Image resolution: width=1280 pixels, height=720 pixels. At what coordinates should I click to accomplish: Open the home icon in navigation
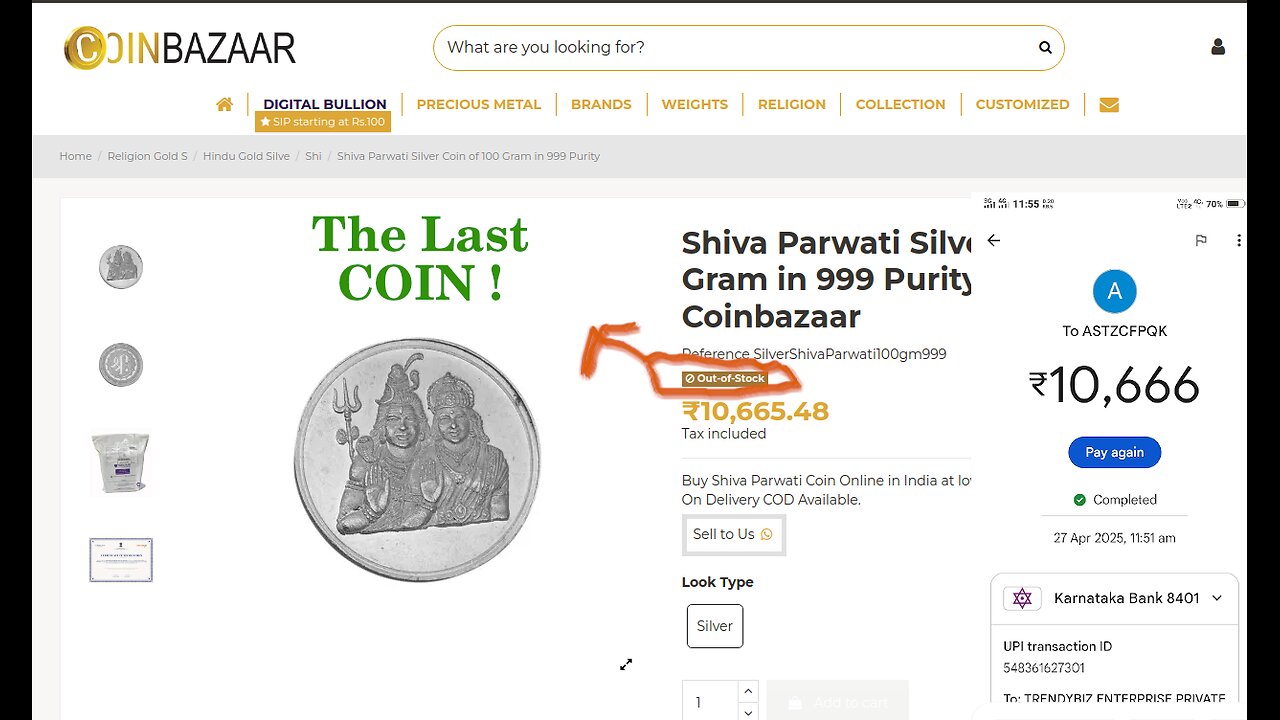[224, 104]
